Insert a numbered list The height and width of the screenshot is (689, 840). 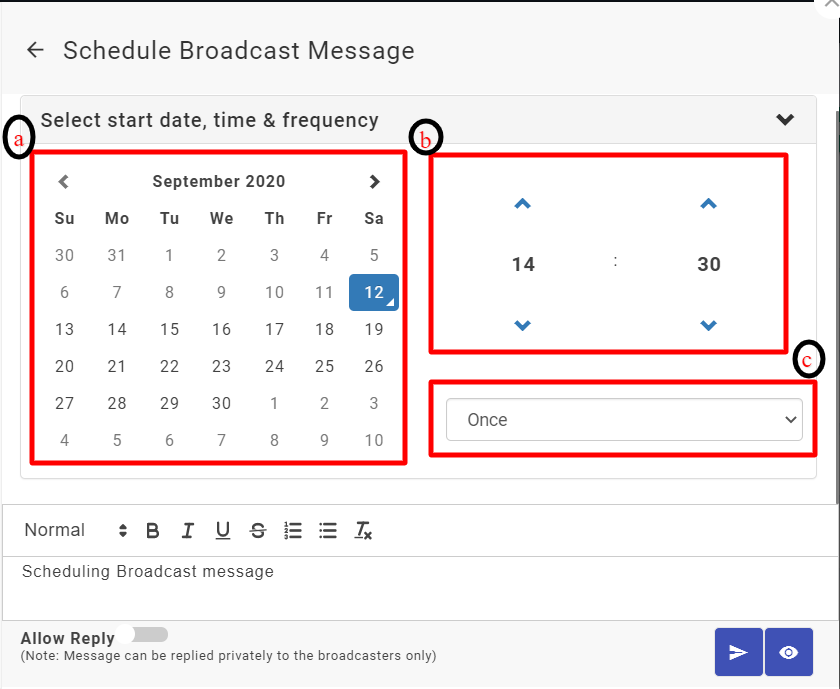coord(293,530)
